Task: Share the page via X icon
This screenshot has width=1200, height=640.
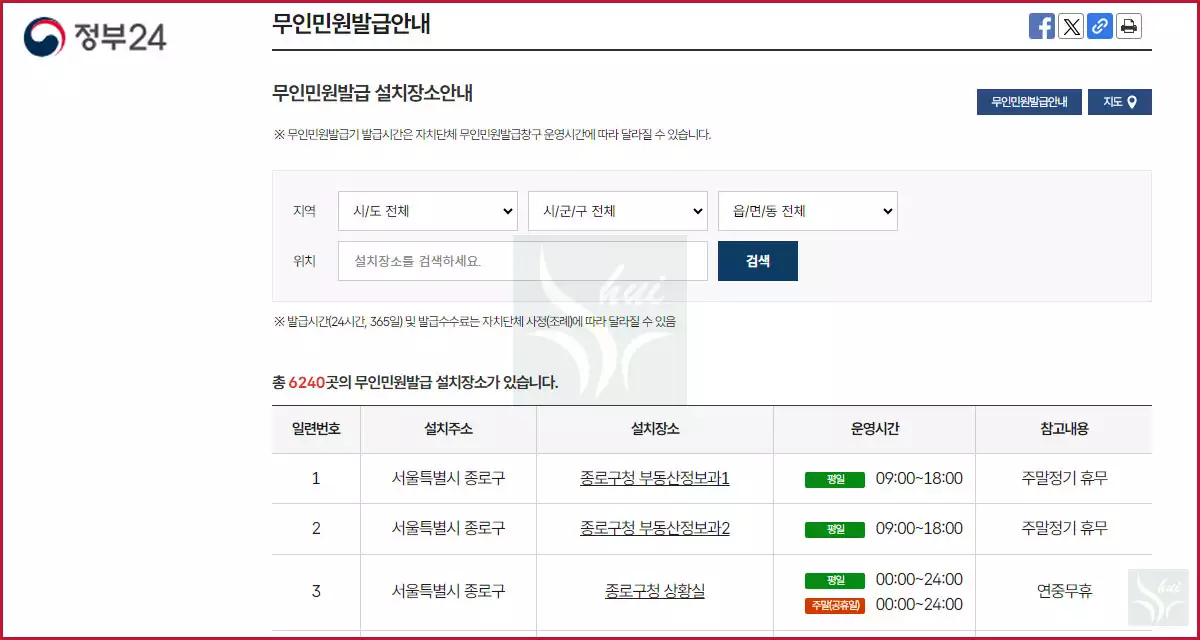Action: coord(1071,26)
